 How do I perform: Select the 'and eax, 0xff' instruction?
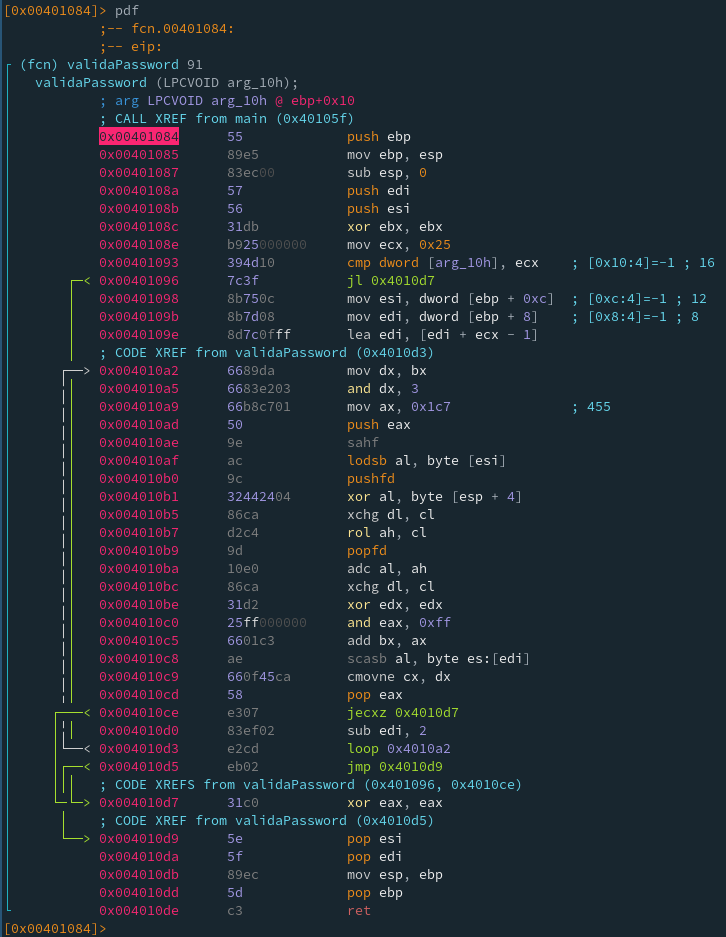coord(399,623)
